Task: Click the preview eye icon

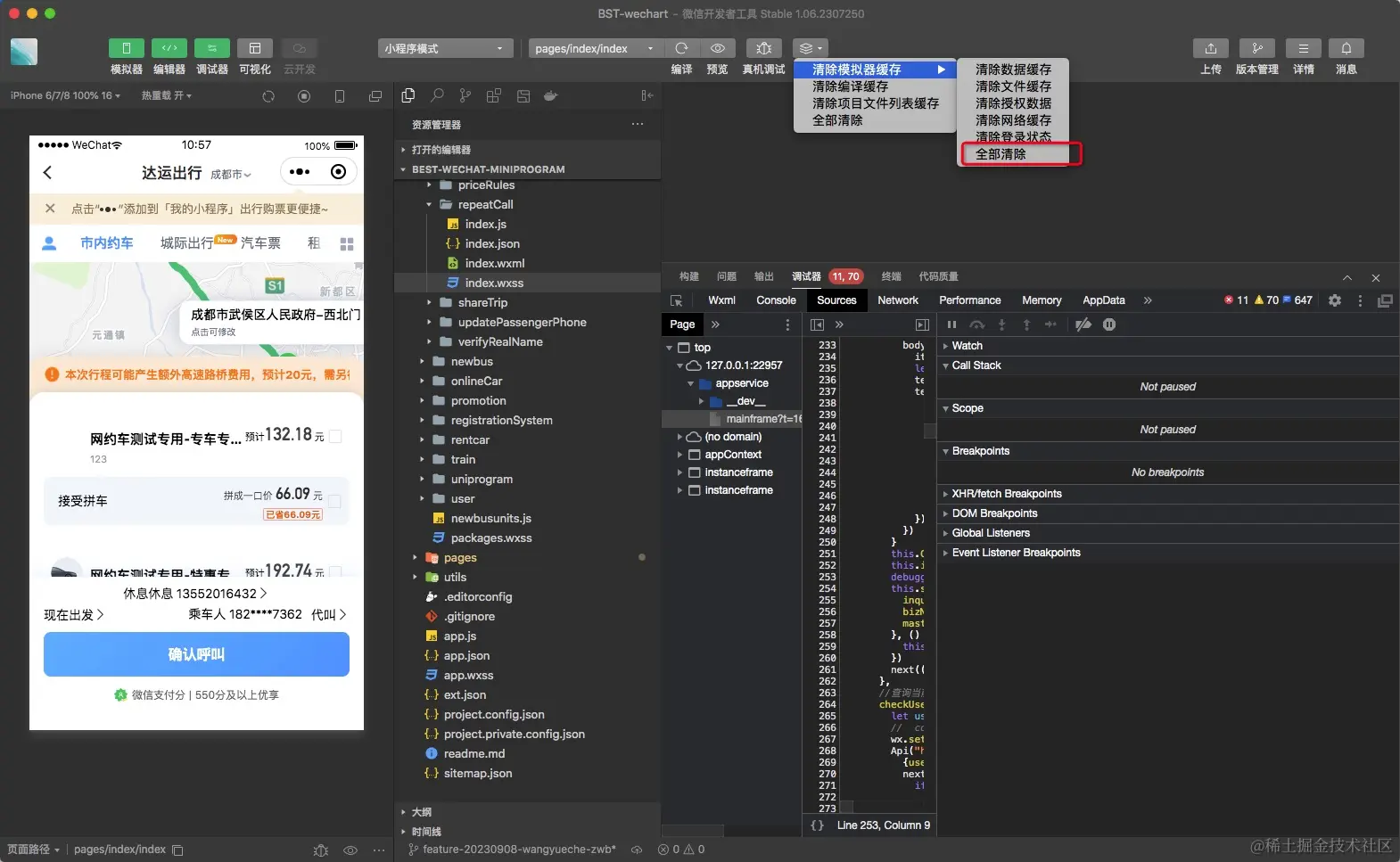Action: pyautogui.click(x=717, y=48)
